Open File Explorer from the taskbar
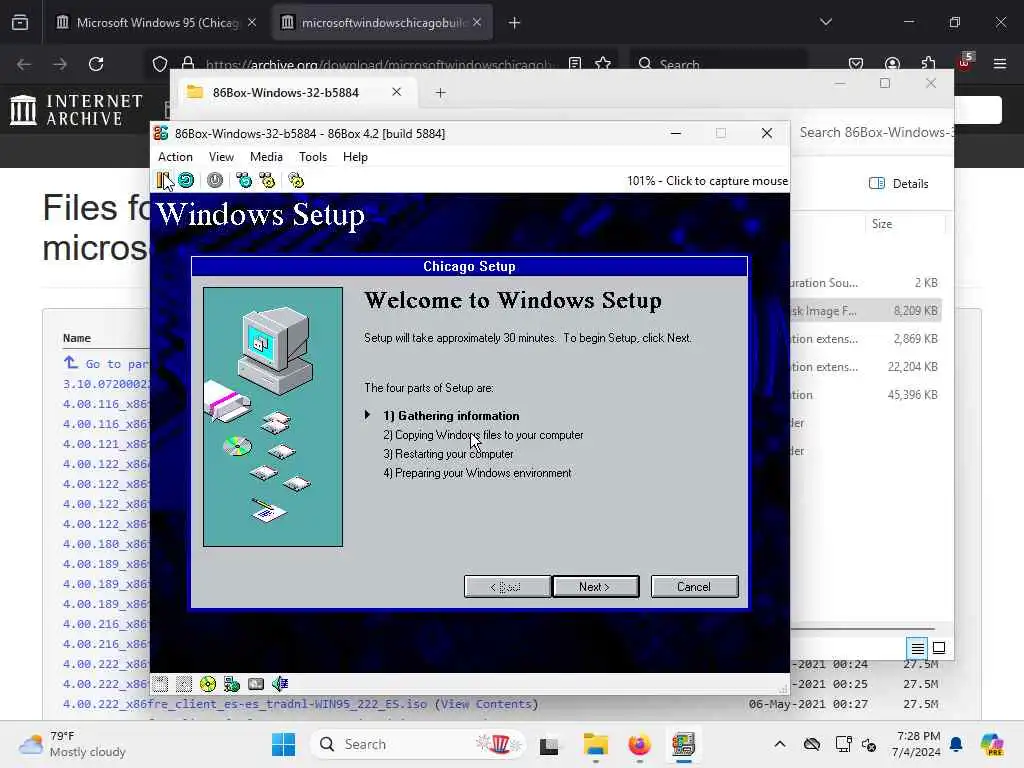Image resolution: width=1024 pixels, height=768 pixels. [596, 744]
